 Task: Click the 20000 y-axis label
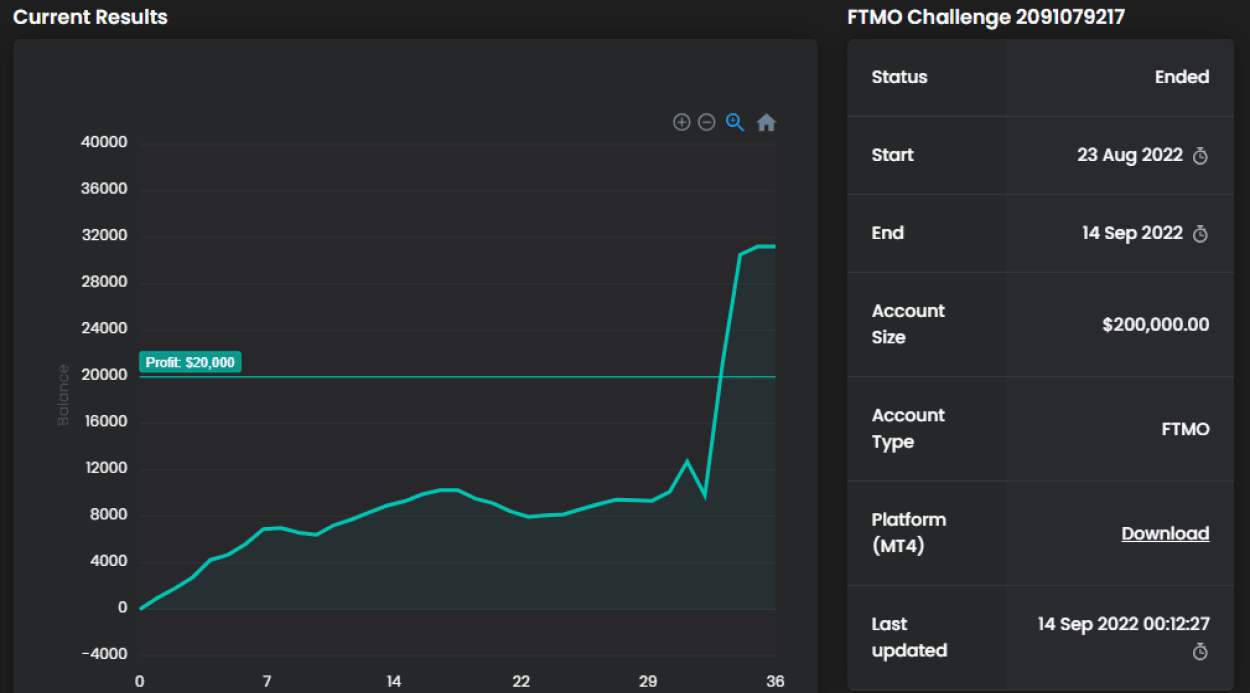pos(103,375)
